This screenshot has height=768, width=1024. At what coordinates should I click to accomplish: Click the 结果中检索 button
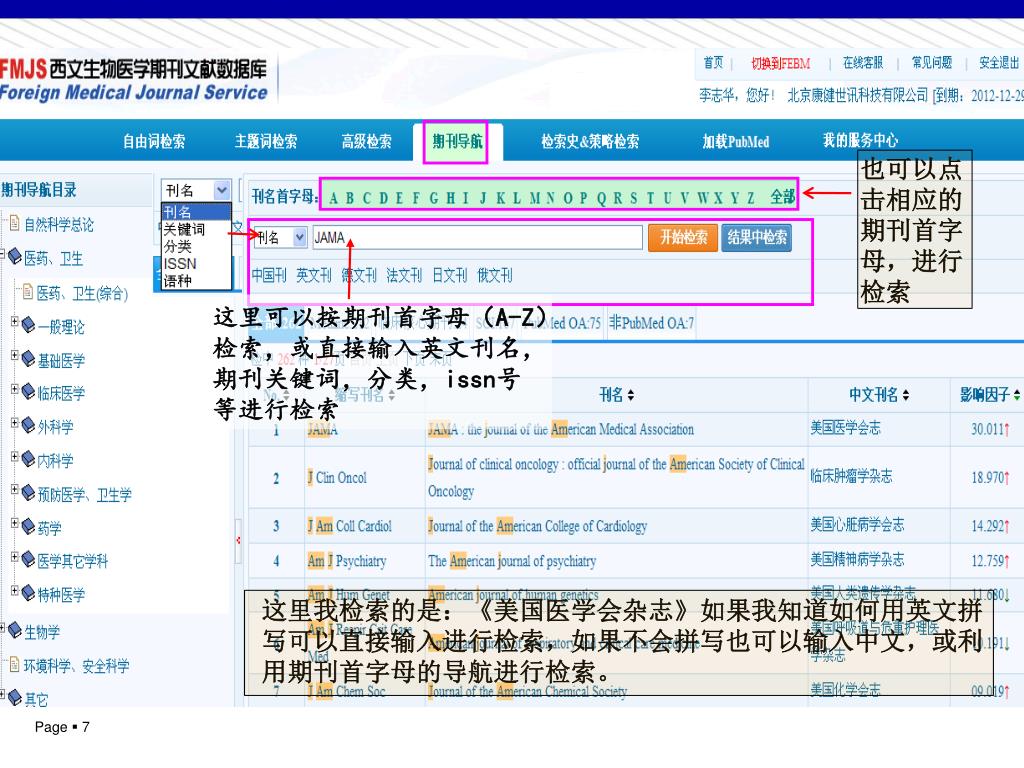click(x=757, y=237)
